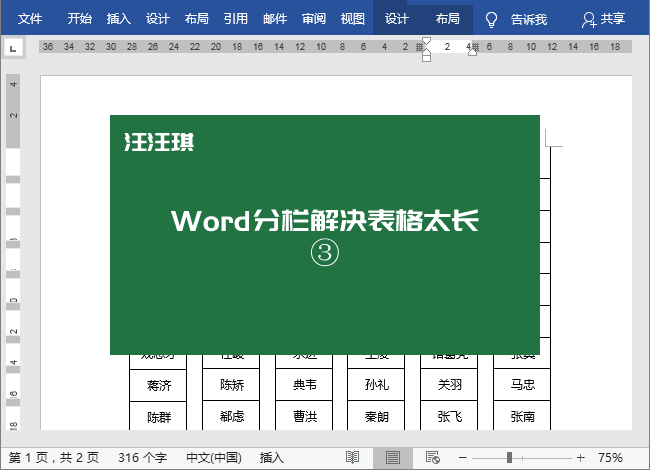Select the table tools 设计 tab
The height and width of the screenshot is (470, 650).
(x=397, y=19)
